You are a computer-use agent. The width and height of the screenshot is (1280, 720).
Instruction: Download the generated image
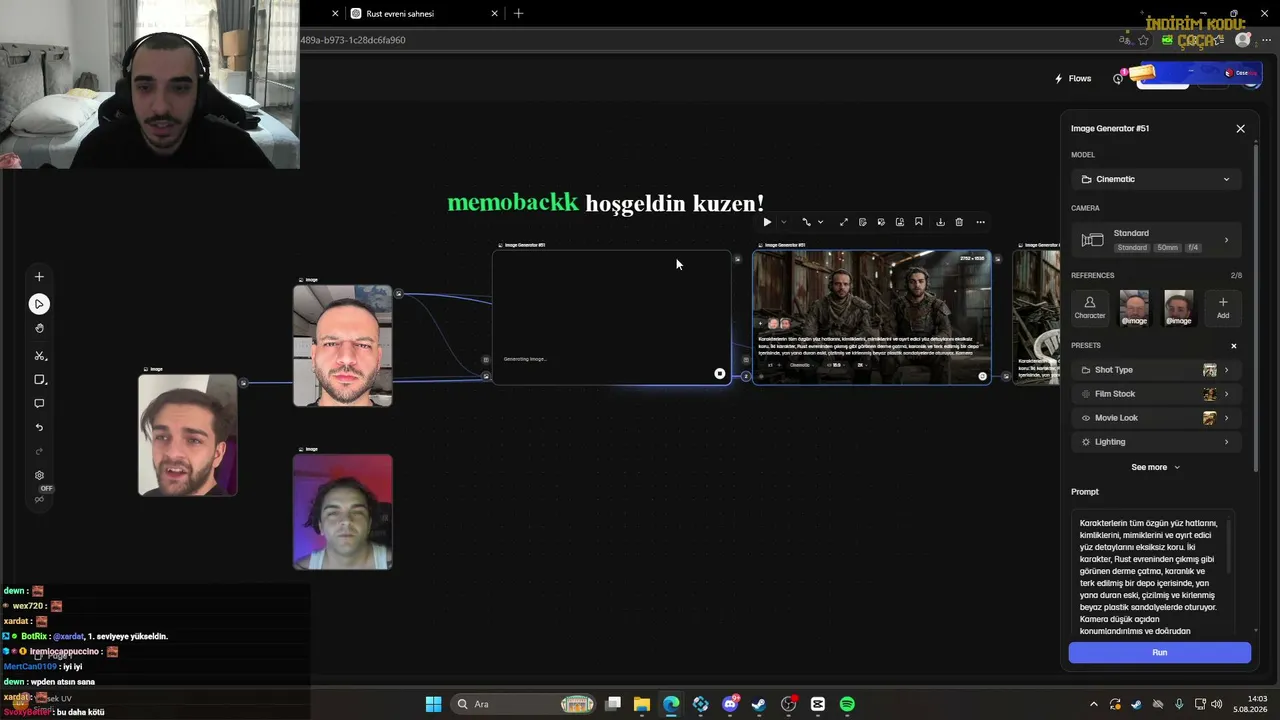(940, 222)
